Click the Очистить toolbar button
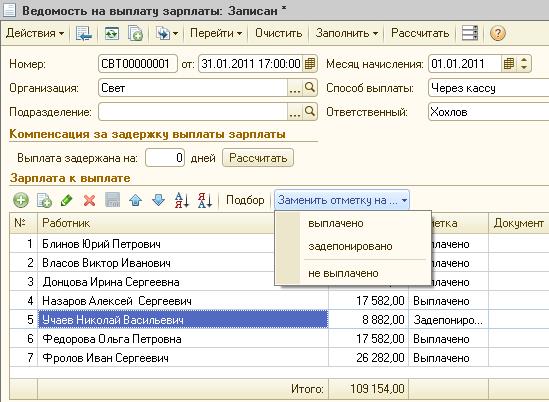 pyautogui.click(x=278, y=33)
